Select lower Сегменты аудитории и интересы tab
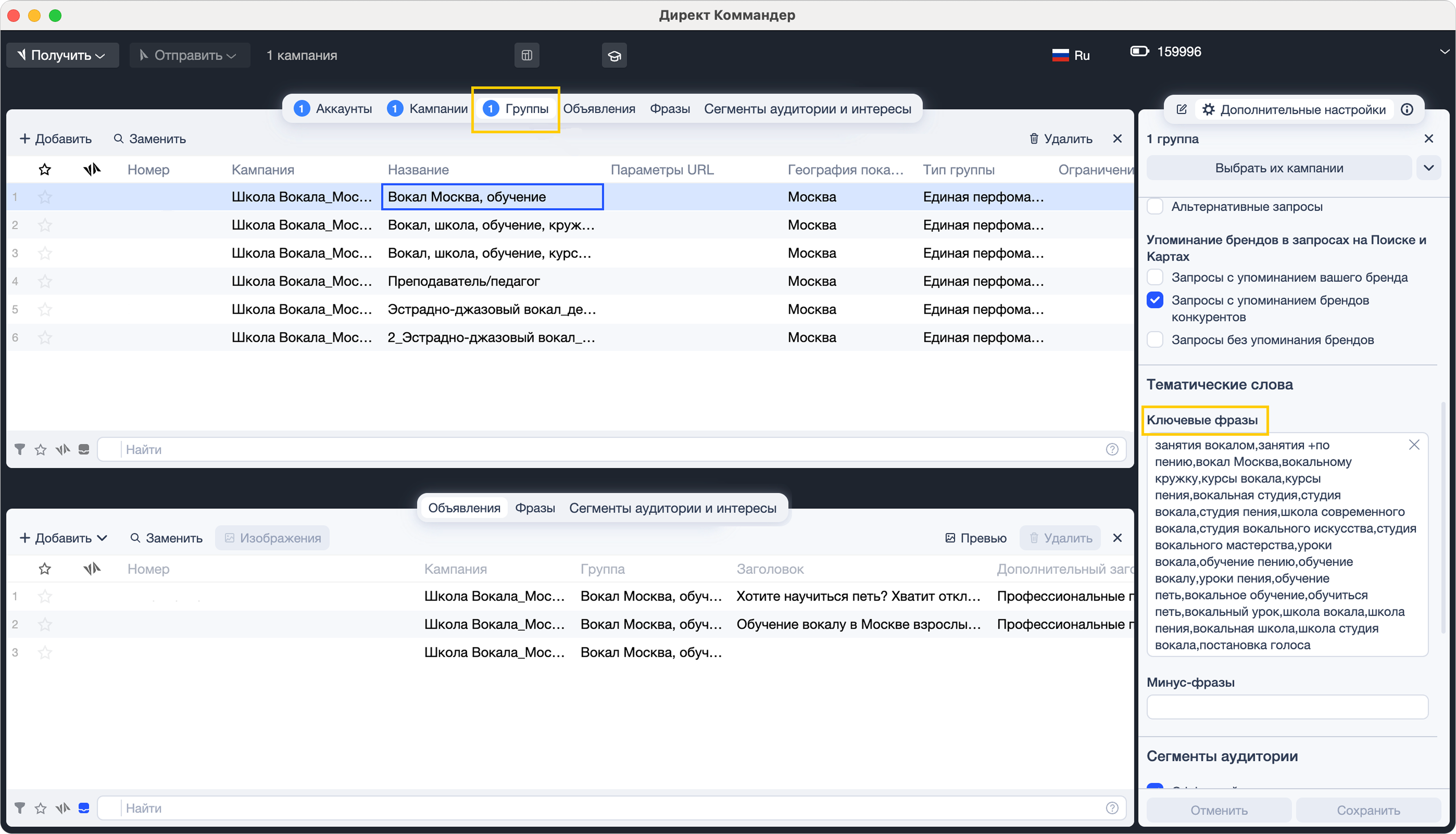Image resolution: width=1456 pixels, height=834 pixels. click(673, 508)
